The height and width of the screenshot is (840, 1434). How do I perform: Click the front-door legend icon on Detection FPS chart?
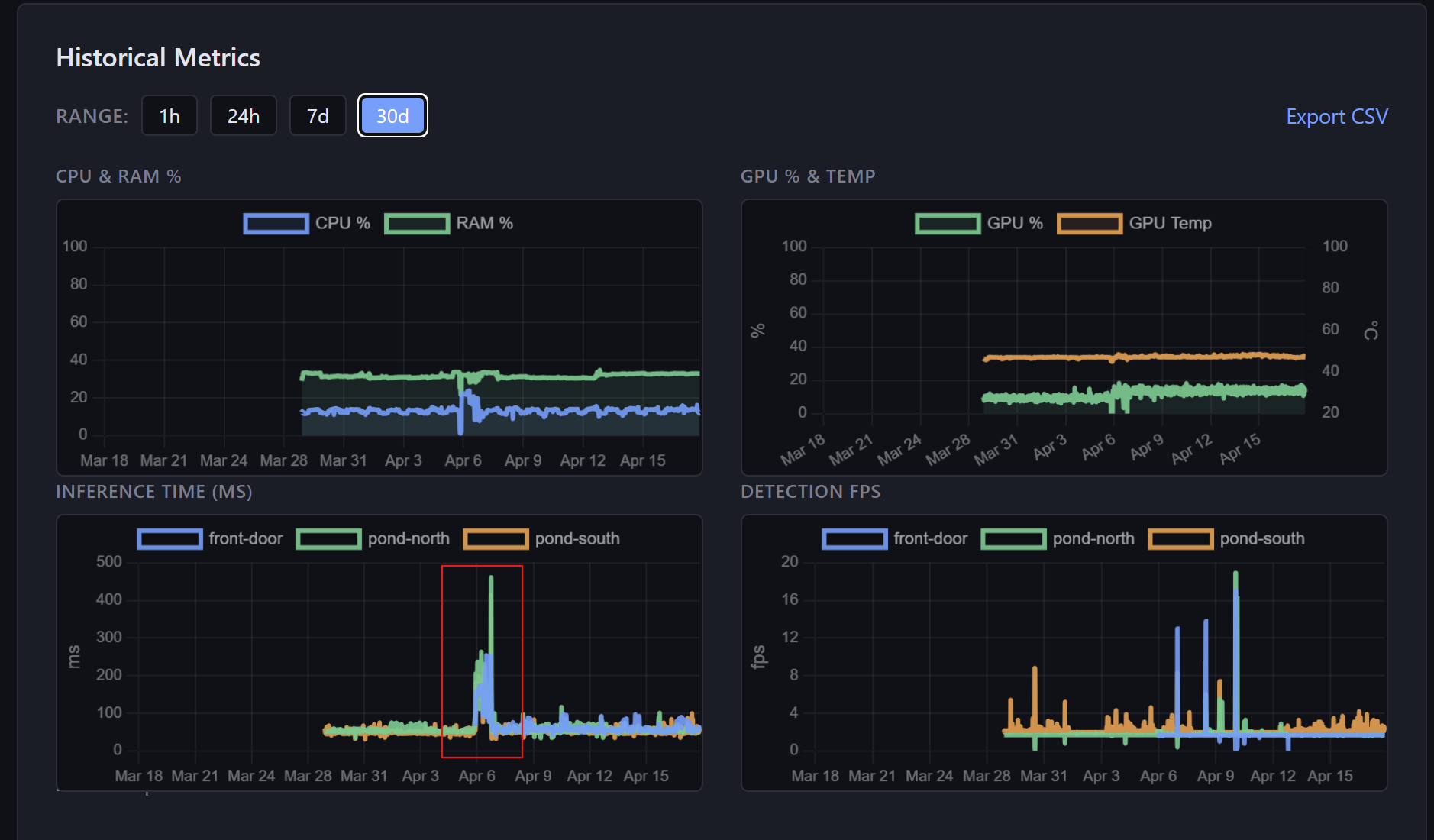[x=854, y=538]
